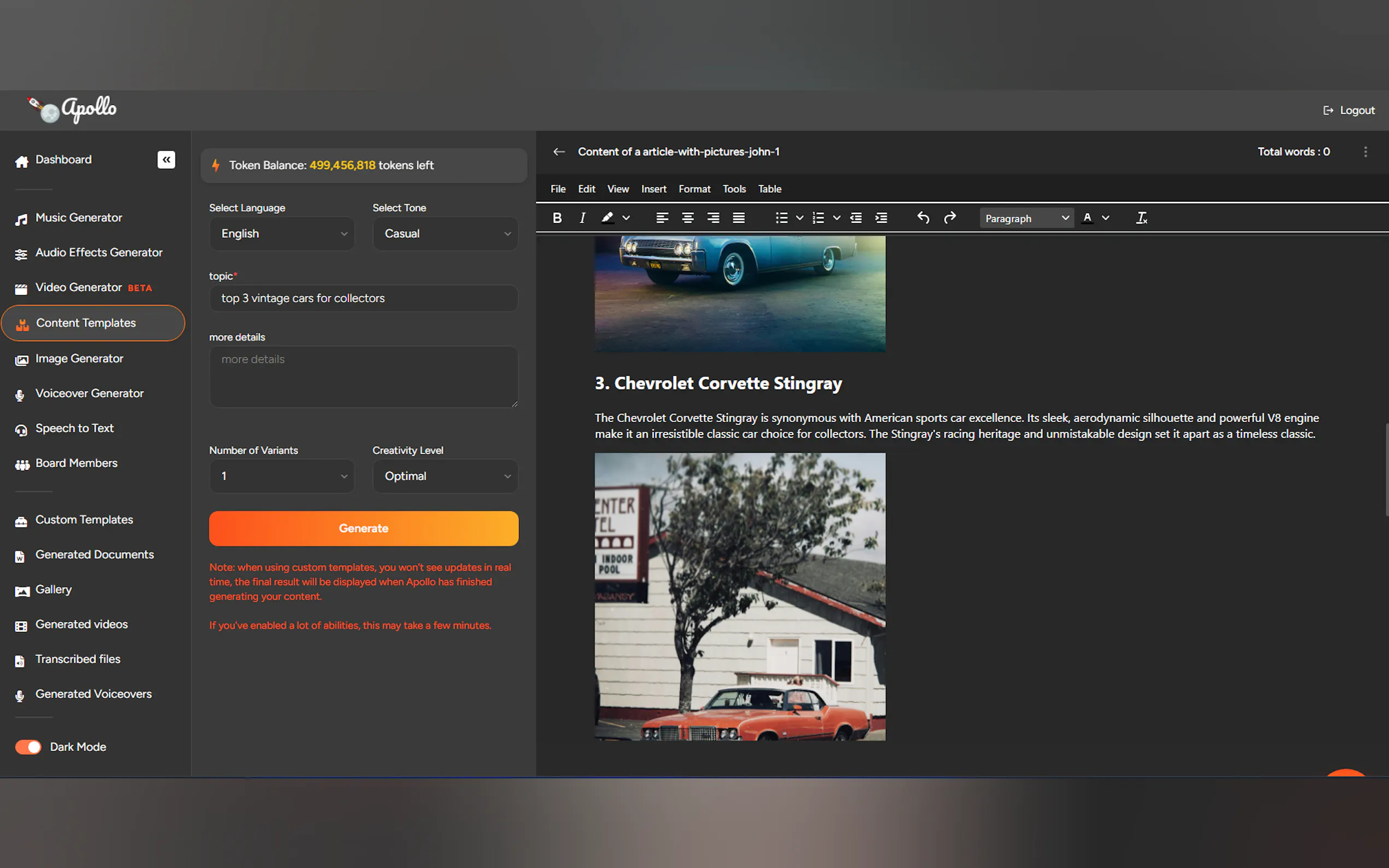The height and width of the screenshot is (868, 1389).
Task: Toggle bold formatting in editor toolbar
Action: pos(556,218)
